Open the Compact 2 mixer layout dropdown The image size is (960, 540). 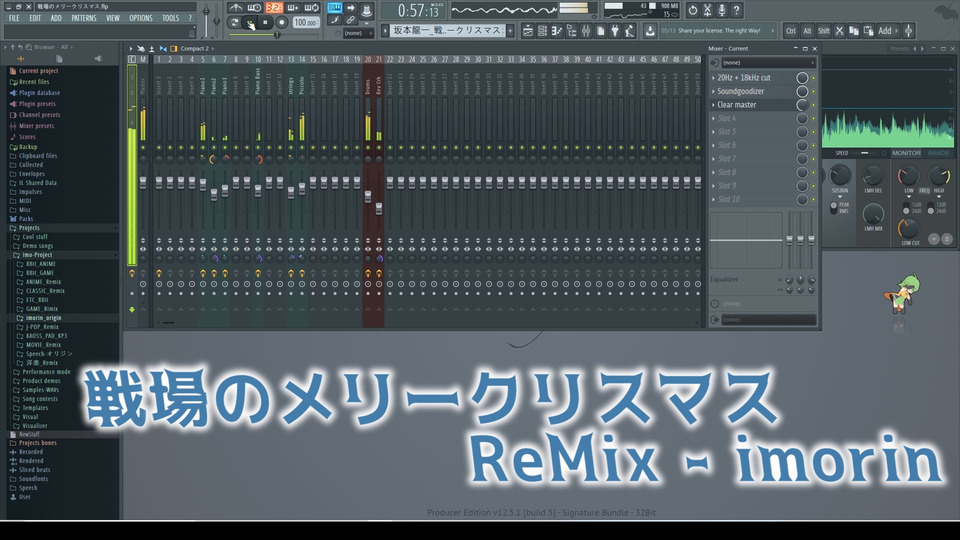[195, 48]
